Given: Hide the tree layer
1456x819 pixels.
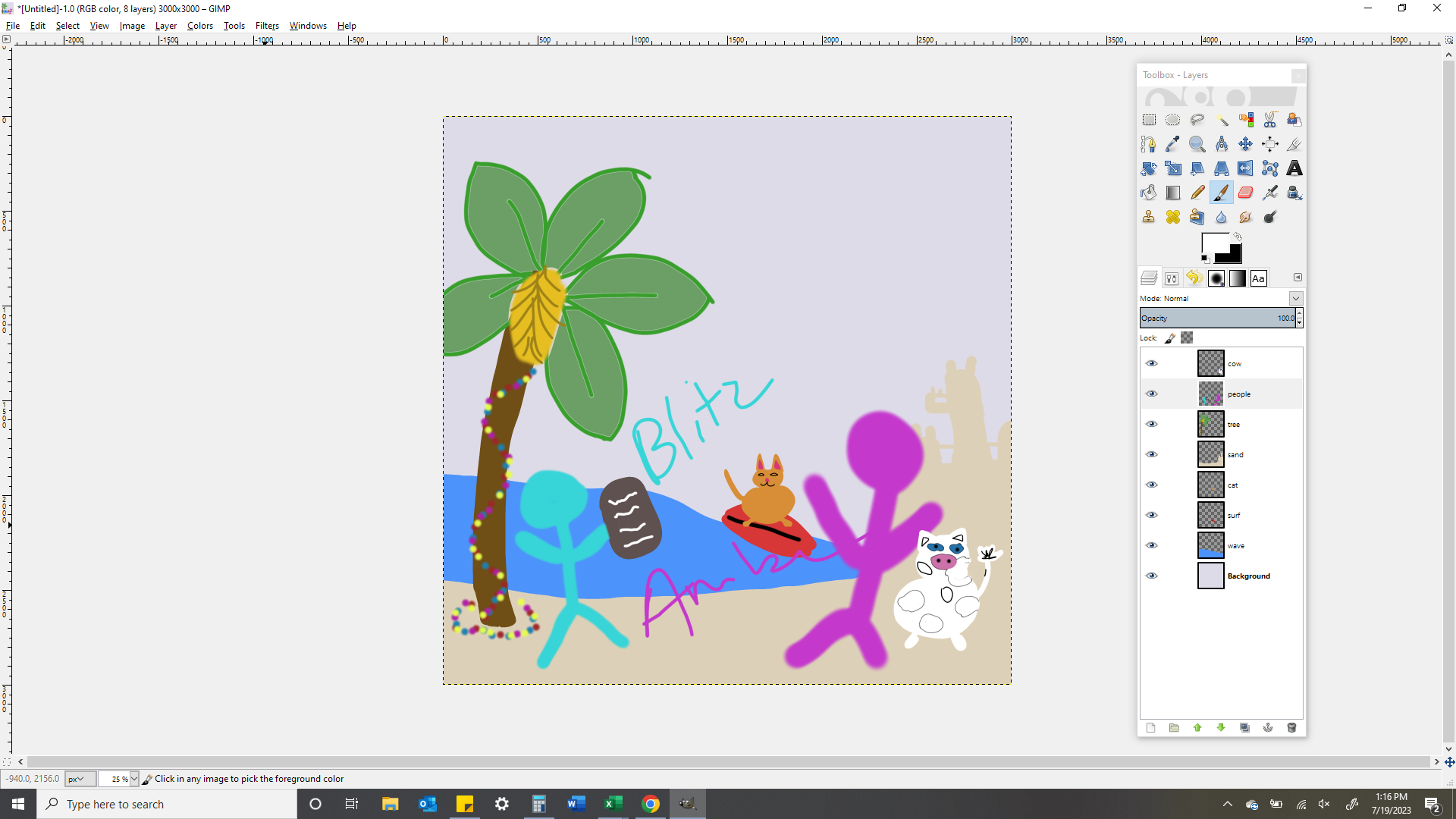Looking at the screenshot, I should [x=1152, y=424].
